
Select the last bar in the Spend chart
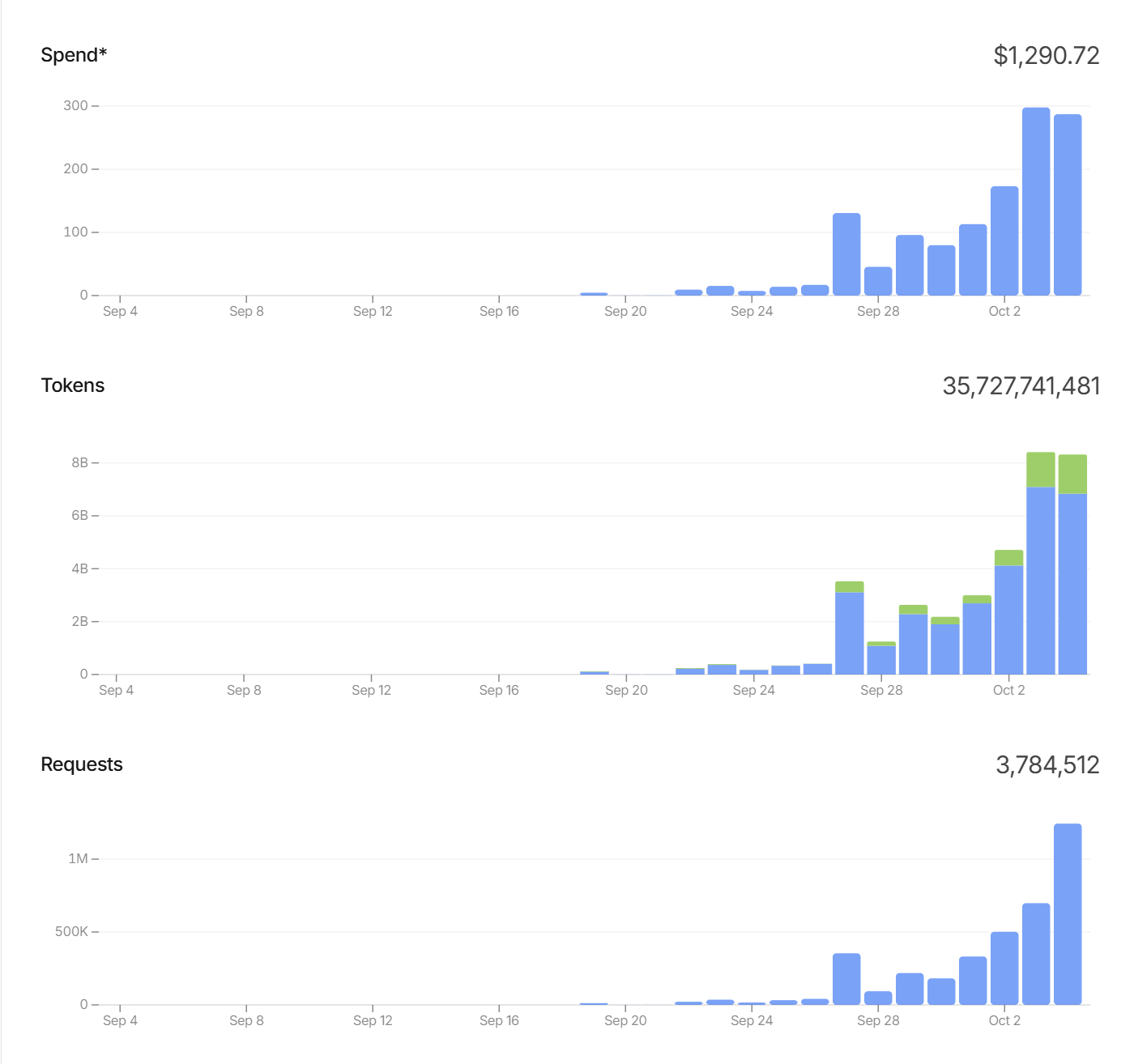coord(1068,205)
